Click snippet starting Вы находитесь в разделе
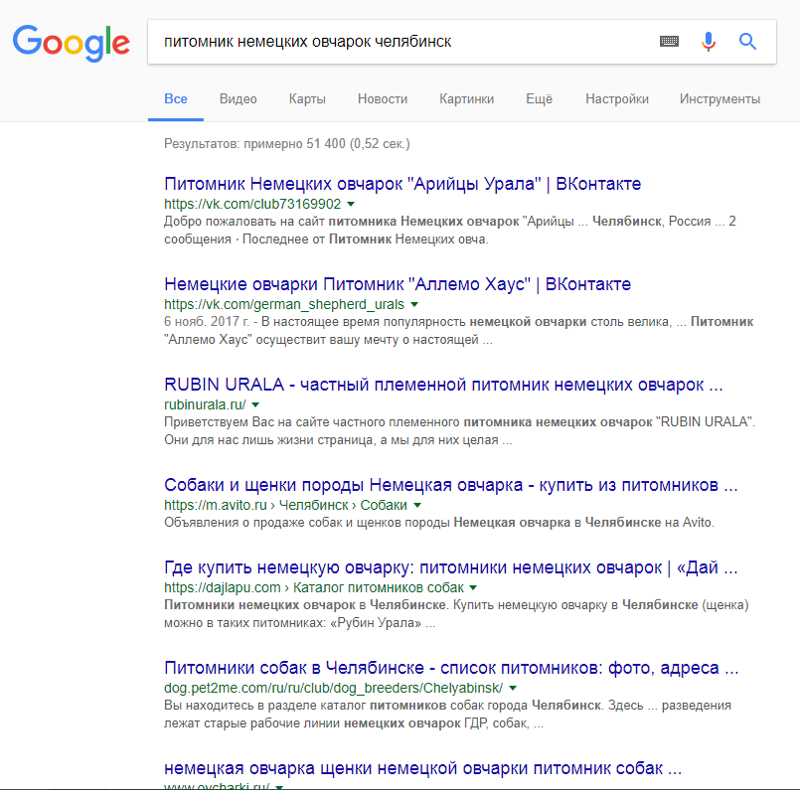Image resolution: width=800 pixels, height=790 pixels. [447, 714]
